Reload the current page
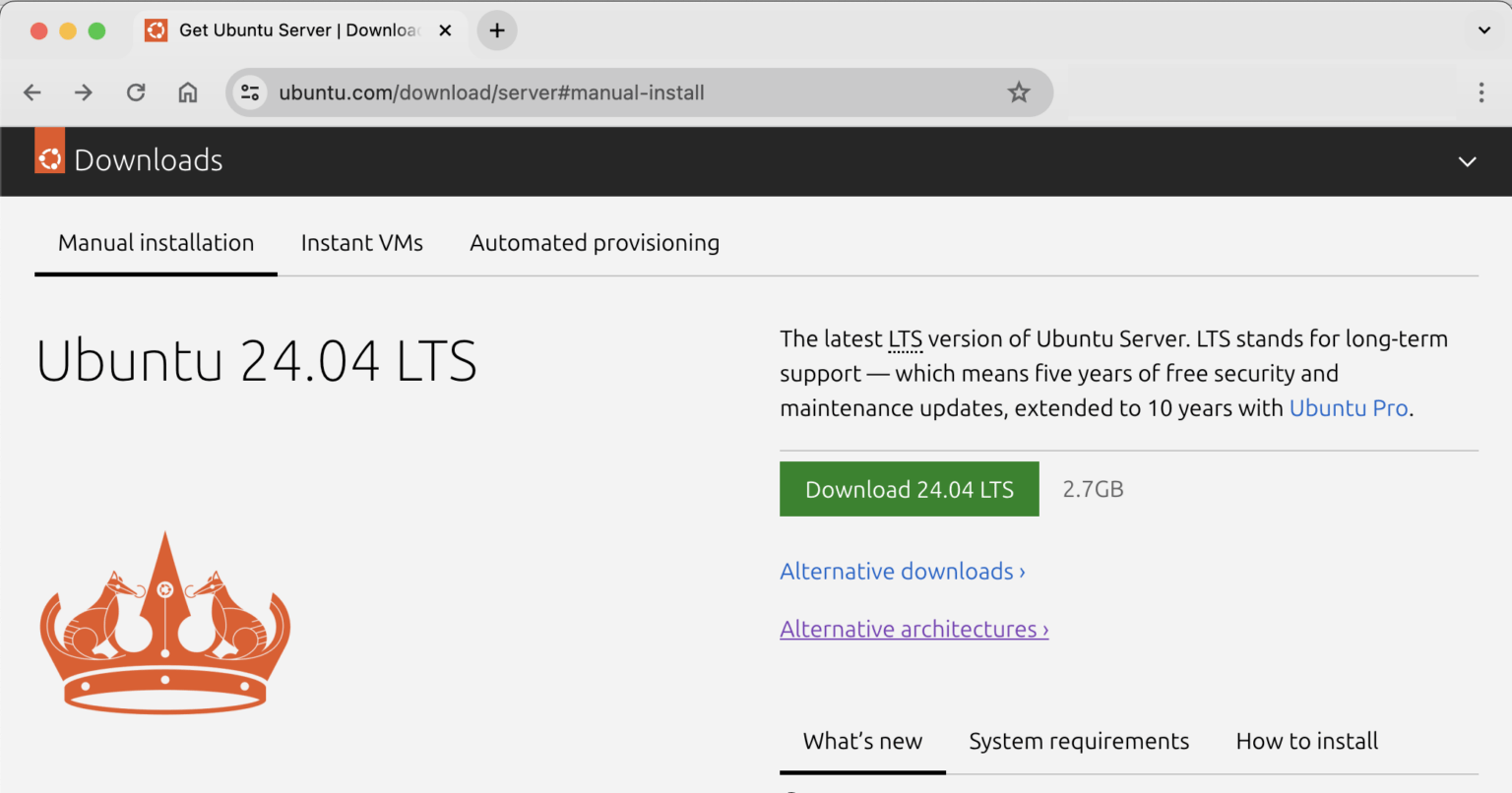 (x=136, y=91)
